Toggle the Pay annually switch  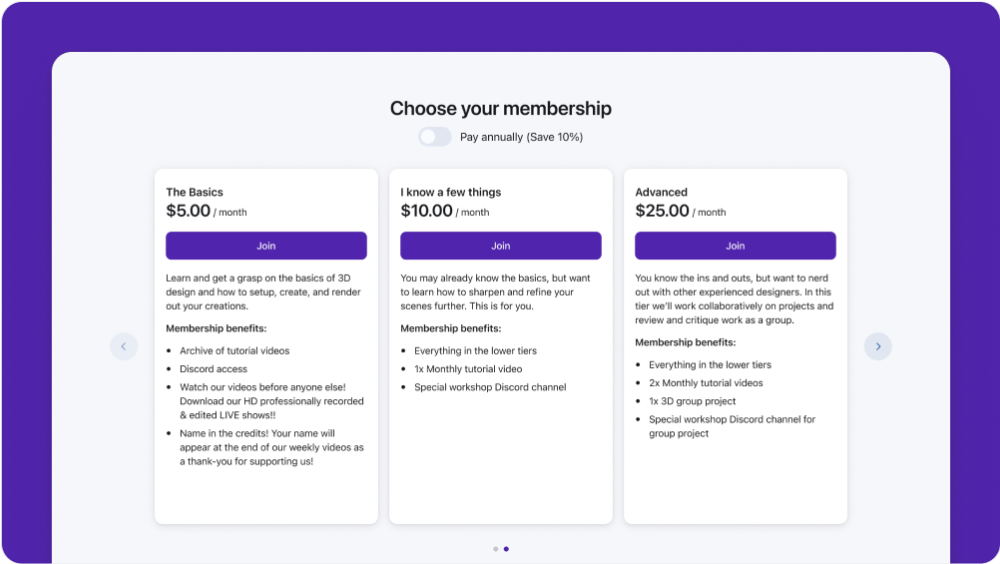tap(435, 137)
